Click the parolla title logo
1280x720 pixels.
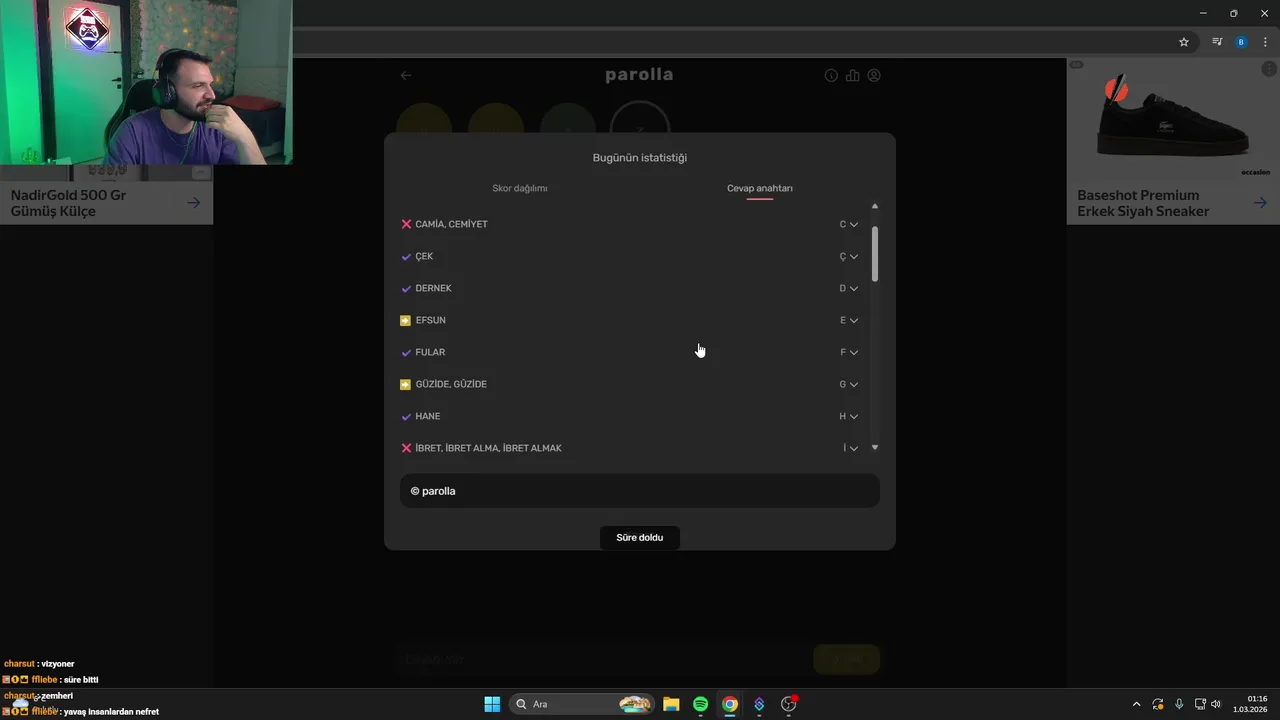(x=639, y=75)
